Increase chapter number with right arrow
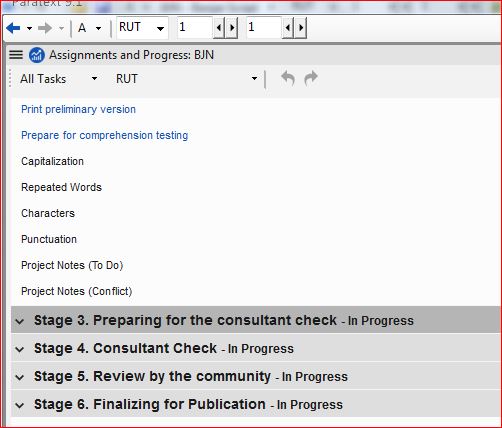This screenshot has height=428, width=502. (x=232, y=28)
